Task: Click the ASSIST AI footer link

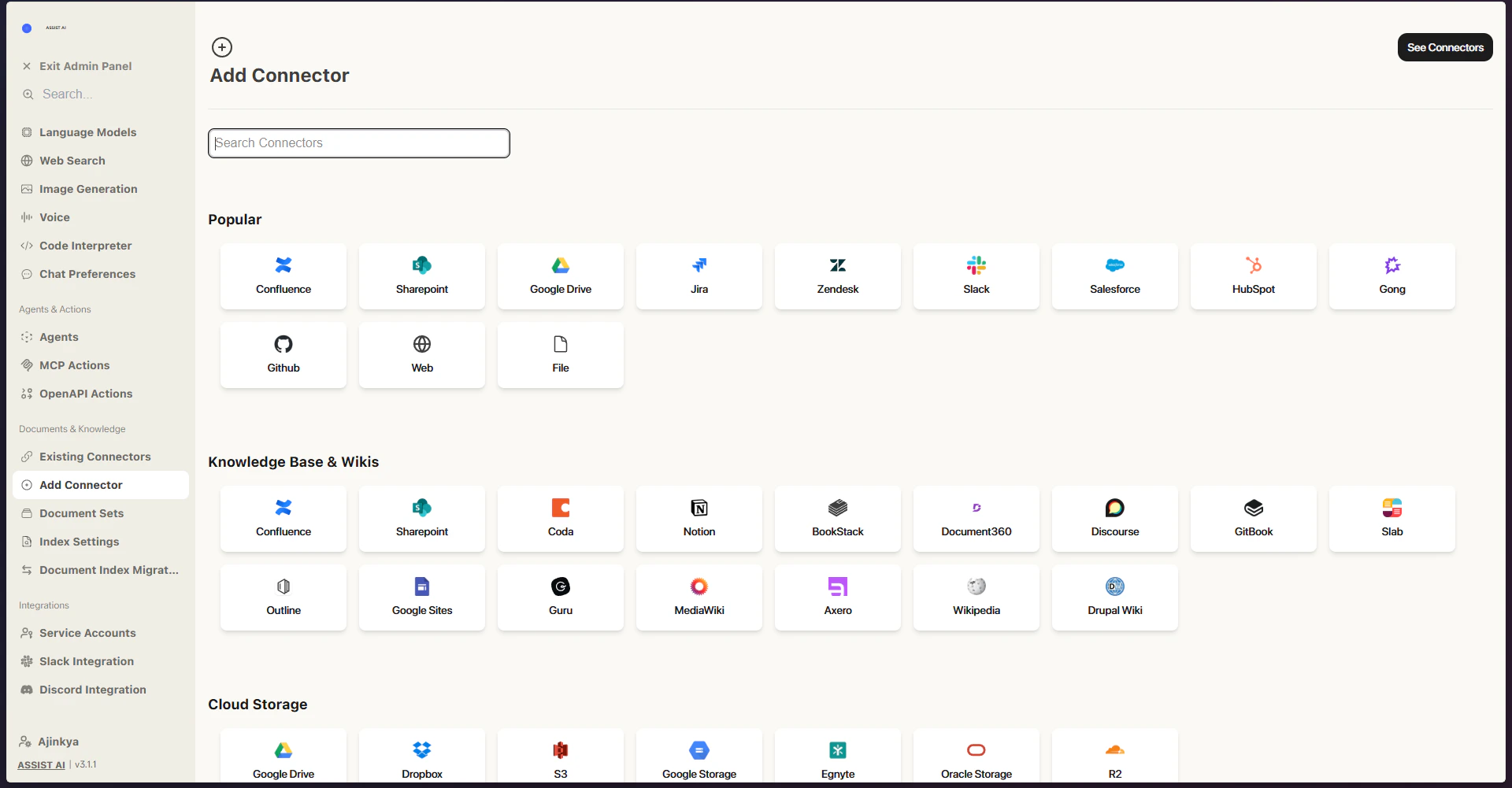Action: coord(41,764)
